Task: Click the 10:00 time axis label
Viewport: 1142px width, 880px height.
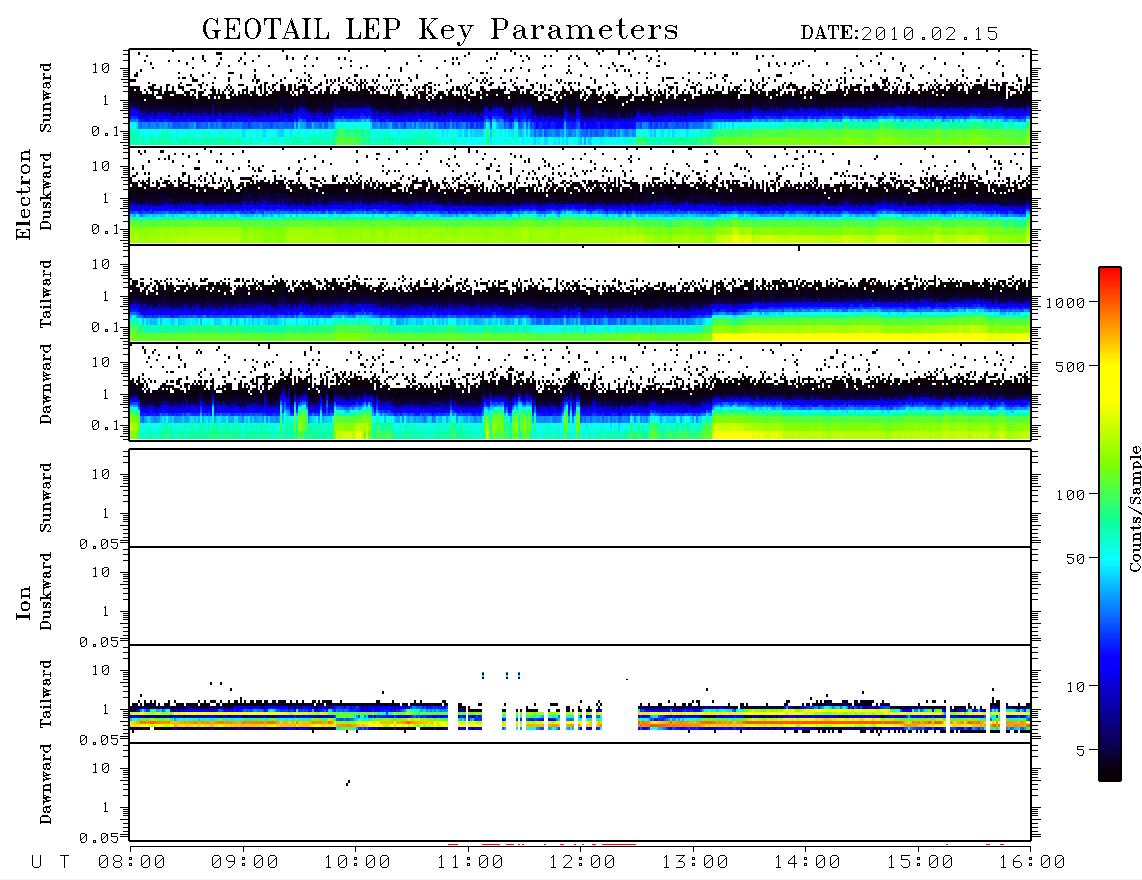Action: pos(357,863)
